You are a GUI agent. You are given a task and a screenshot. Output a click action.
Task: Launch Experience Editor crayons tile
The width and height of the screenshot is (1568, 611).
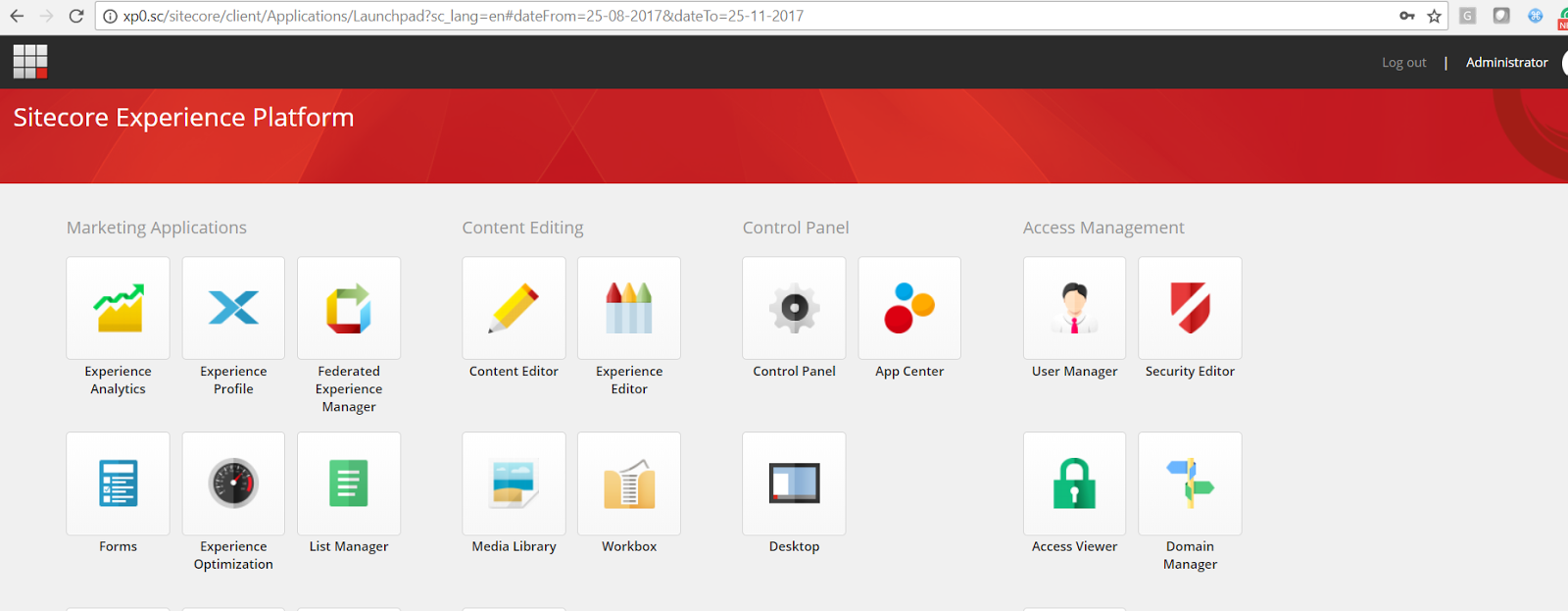[x=629, y=308]
